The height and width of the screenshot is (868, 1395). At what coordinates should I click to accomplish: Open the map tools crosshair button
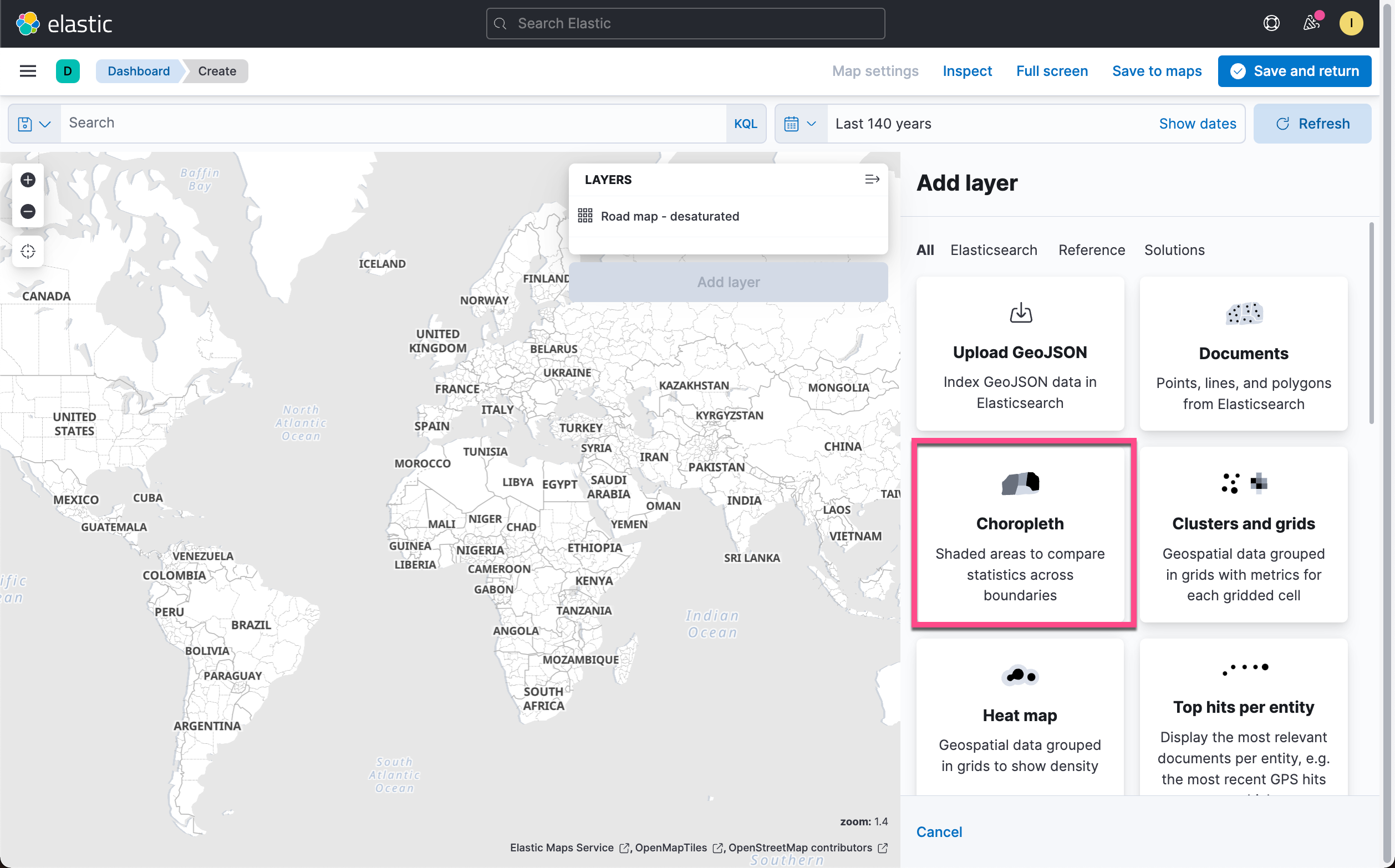tap(28, 252)
